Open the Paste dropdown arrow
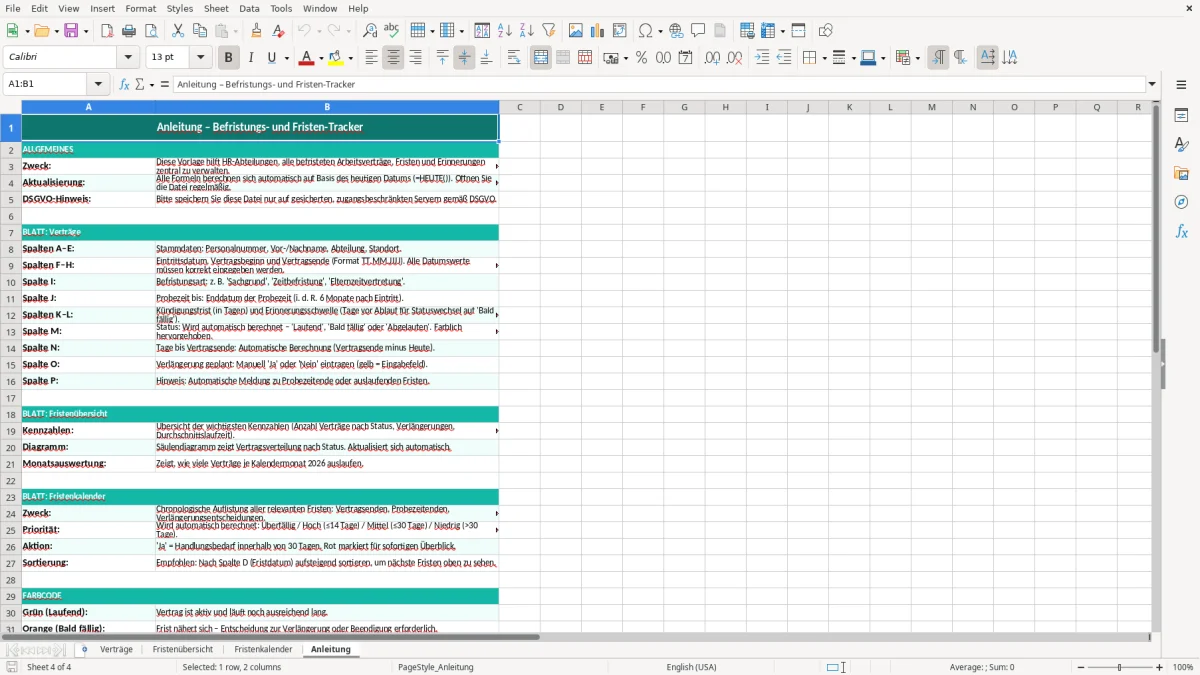The width and height of the screenshot is (1200, 675). [235, 31]
